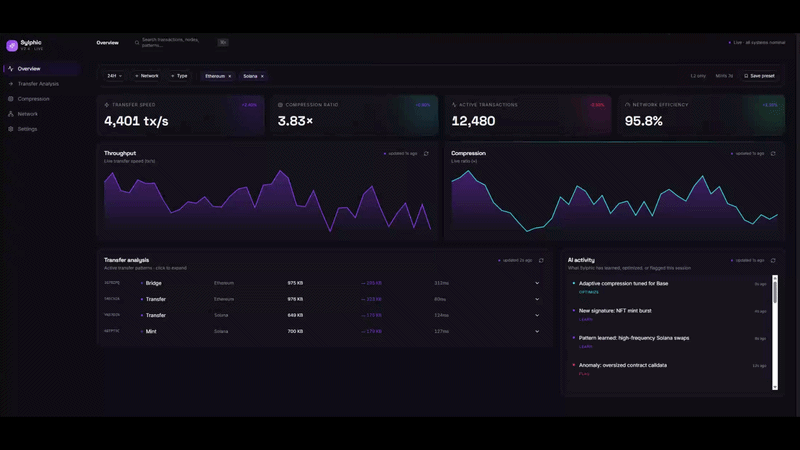Click the bookmark icon in Save preset
The width and height of the screenshot is (800, 450).
coord(746,76)
